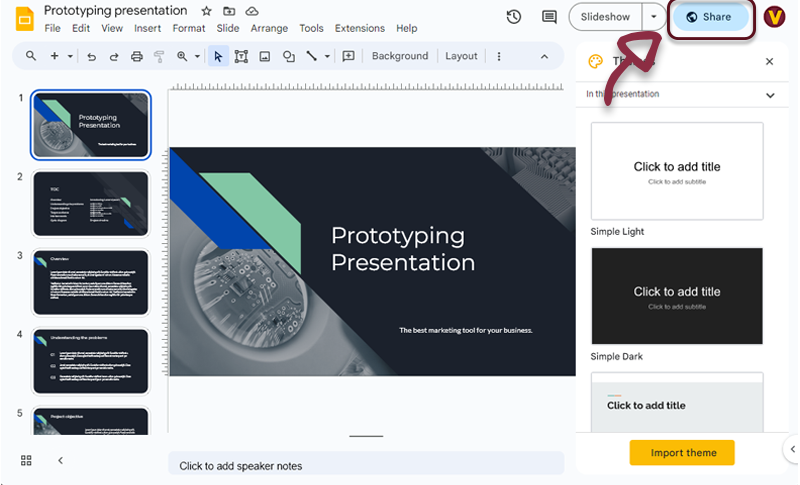
Task: Star the Prototyping presentation document
Action: 206,11
